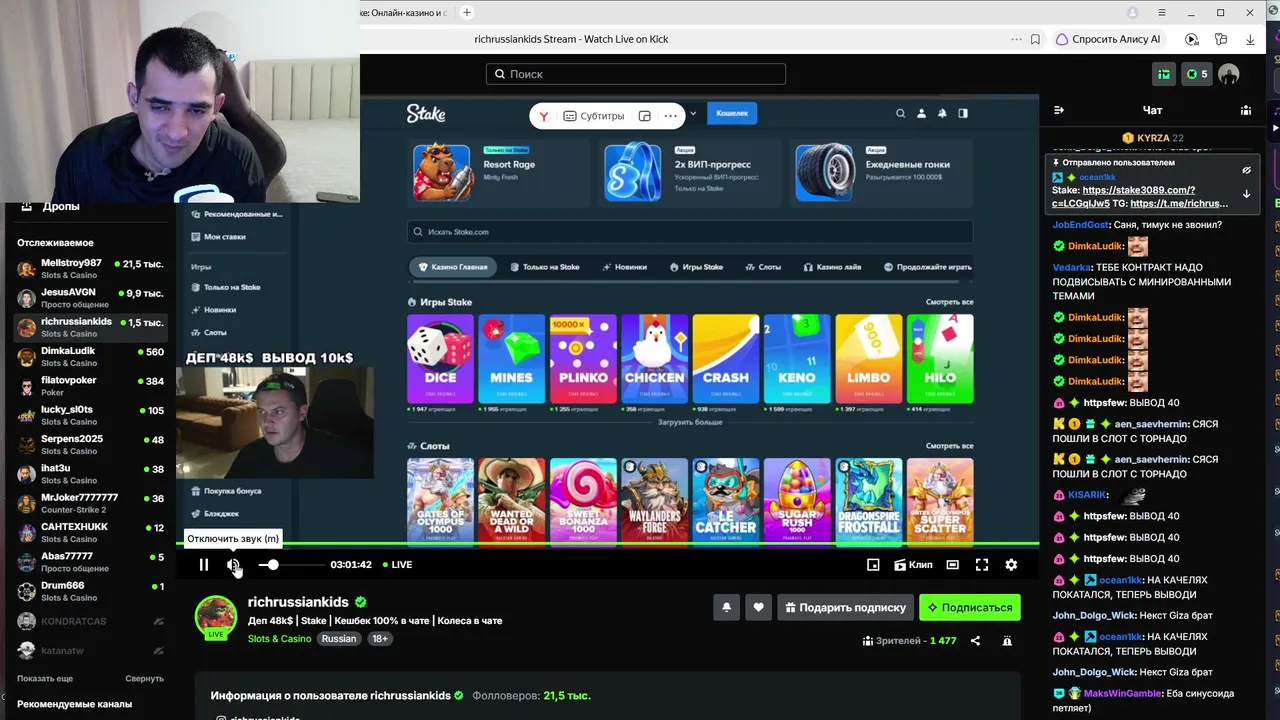Image resolution: width=1280 pixels, height=720 pixels.
Task: Click Свернуть to collapse followed list
Action: coord(144,678)
